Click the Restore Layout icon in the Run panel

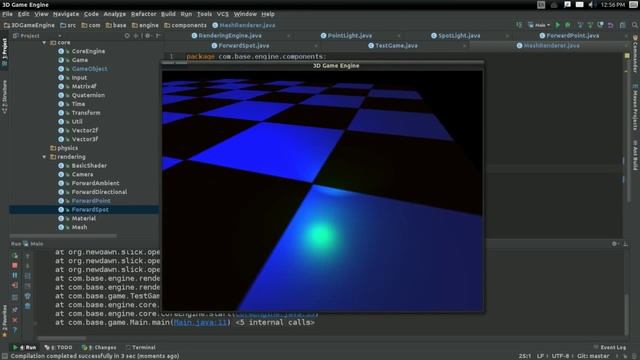pos(15,297)
